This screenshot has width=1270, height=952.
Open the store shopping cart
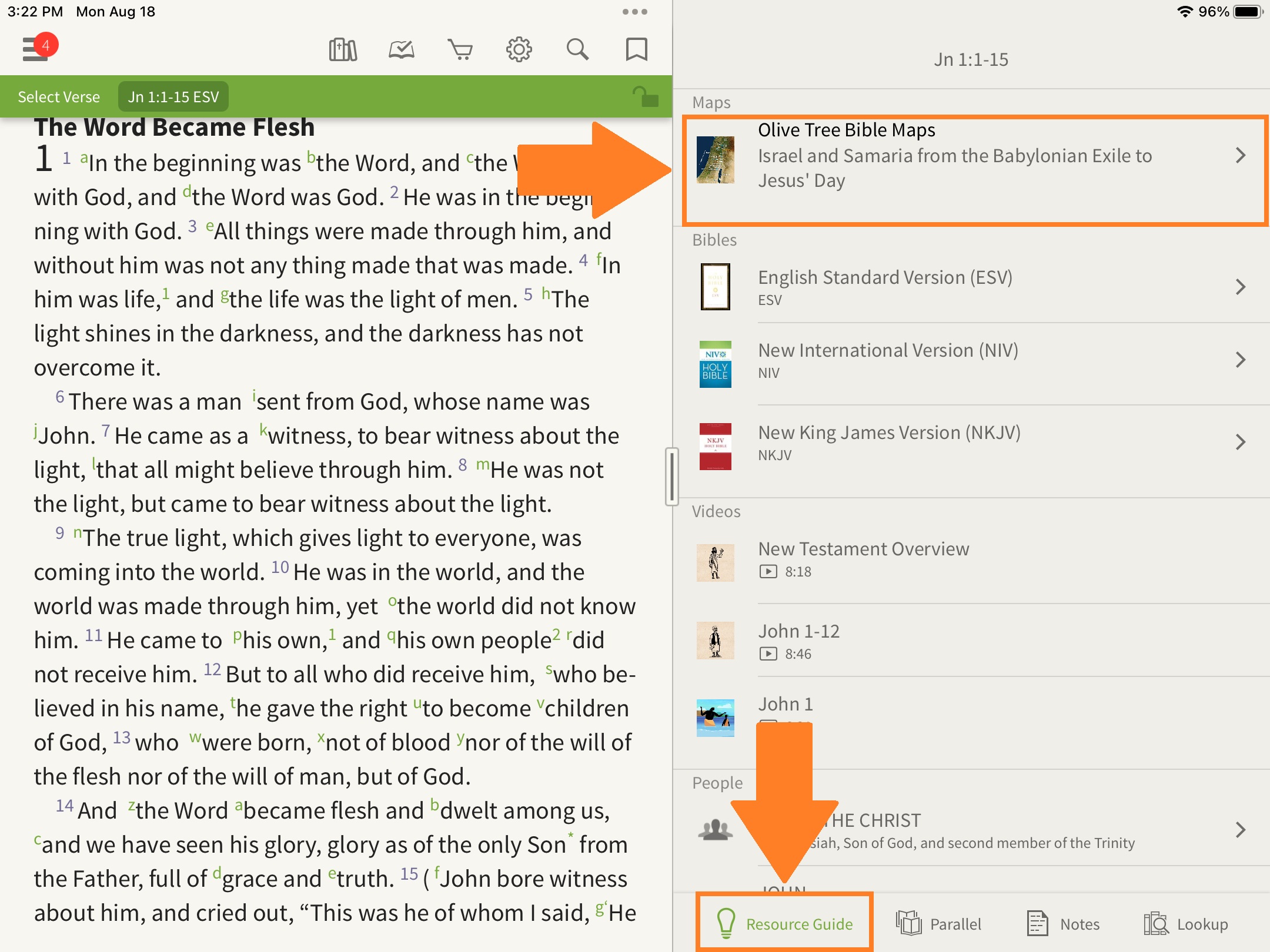[460, 49]
